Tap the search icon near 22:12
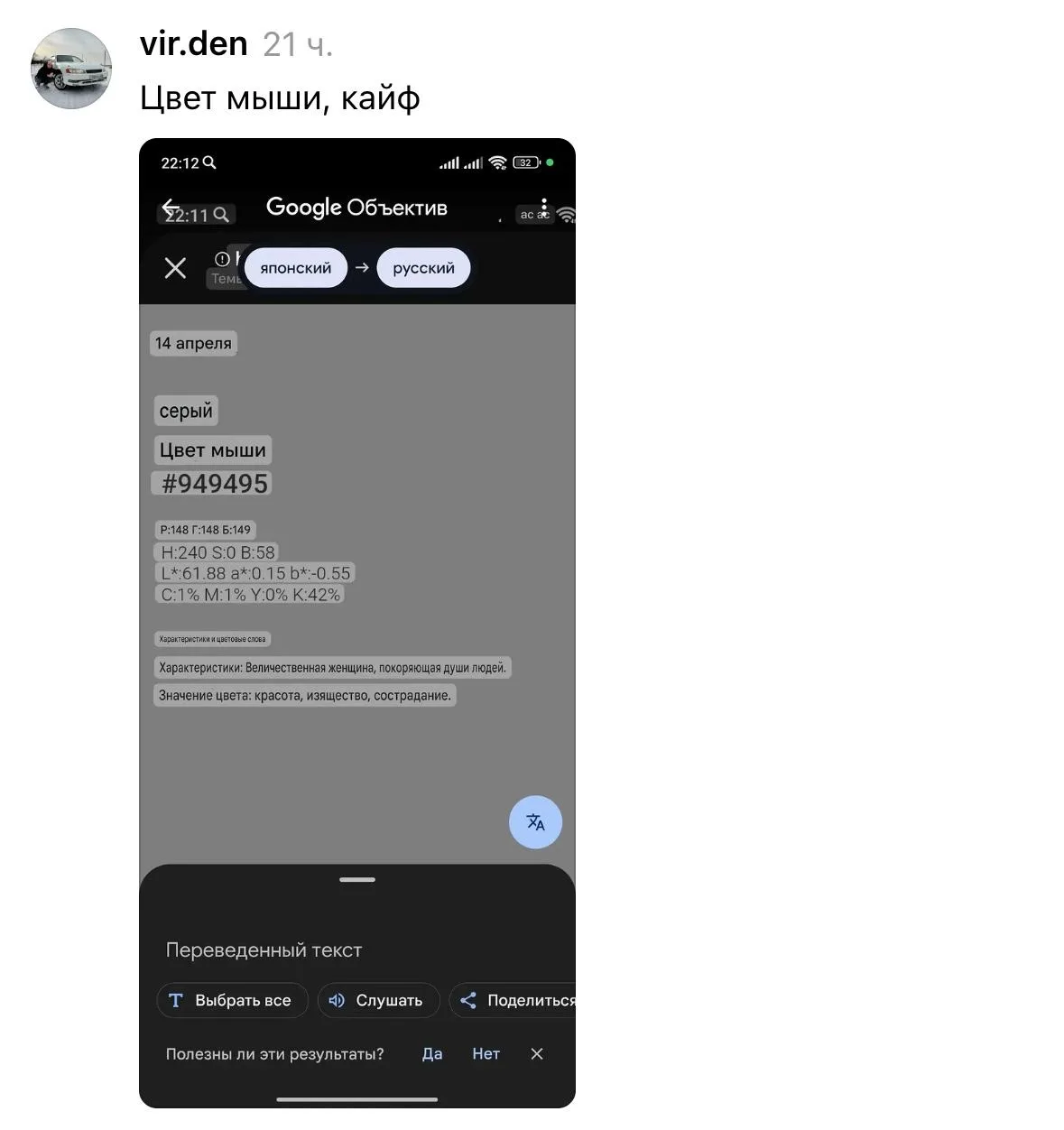The height and width of the screenshot is (1130, 1064). point(209,162)
